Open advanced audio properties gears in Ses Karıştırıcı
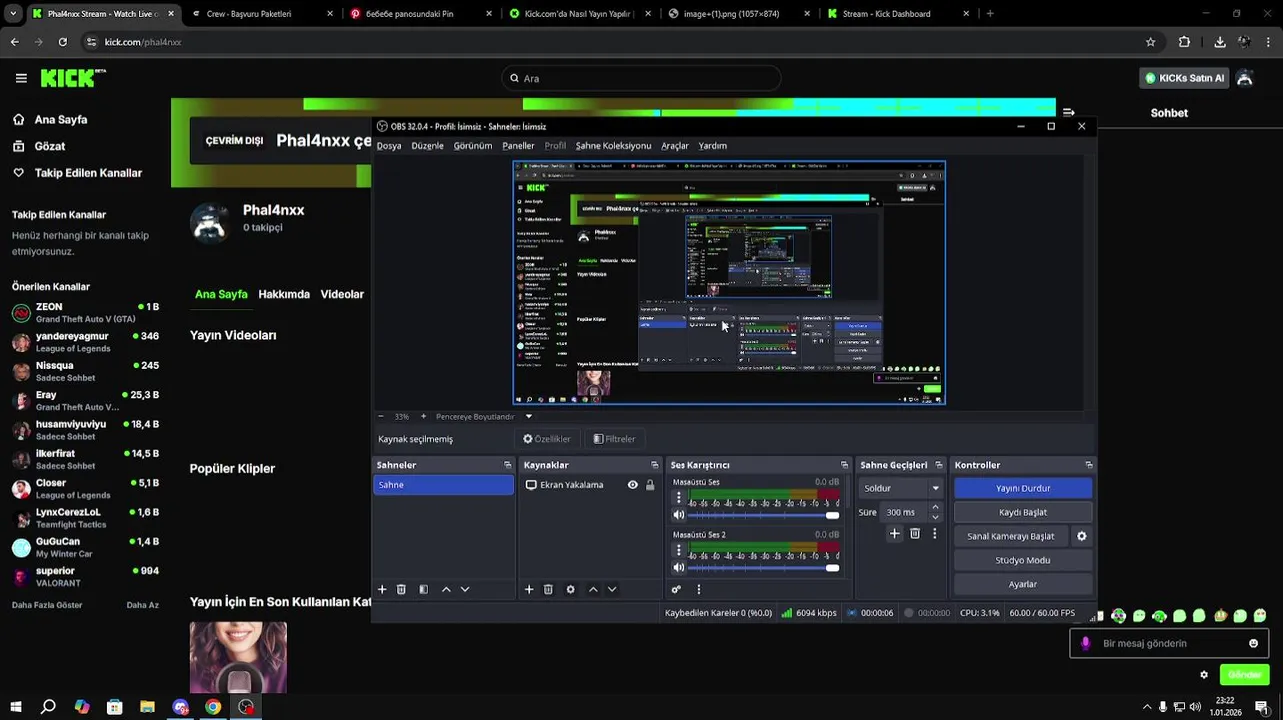Image resolution: width=1283 pixels, height=720 pixels. [x=677, y=590]
